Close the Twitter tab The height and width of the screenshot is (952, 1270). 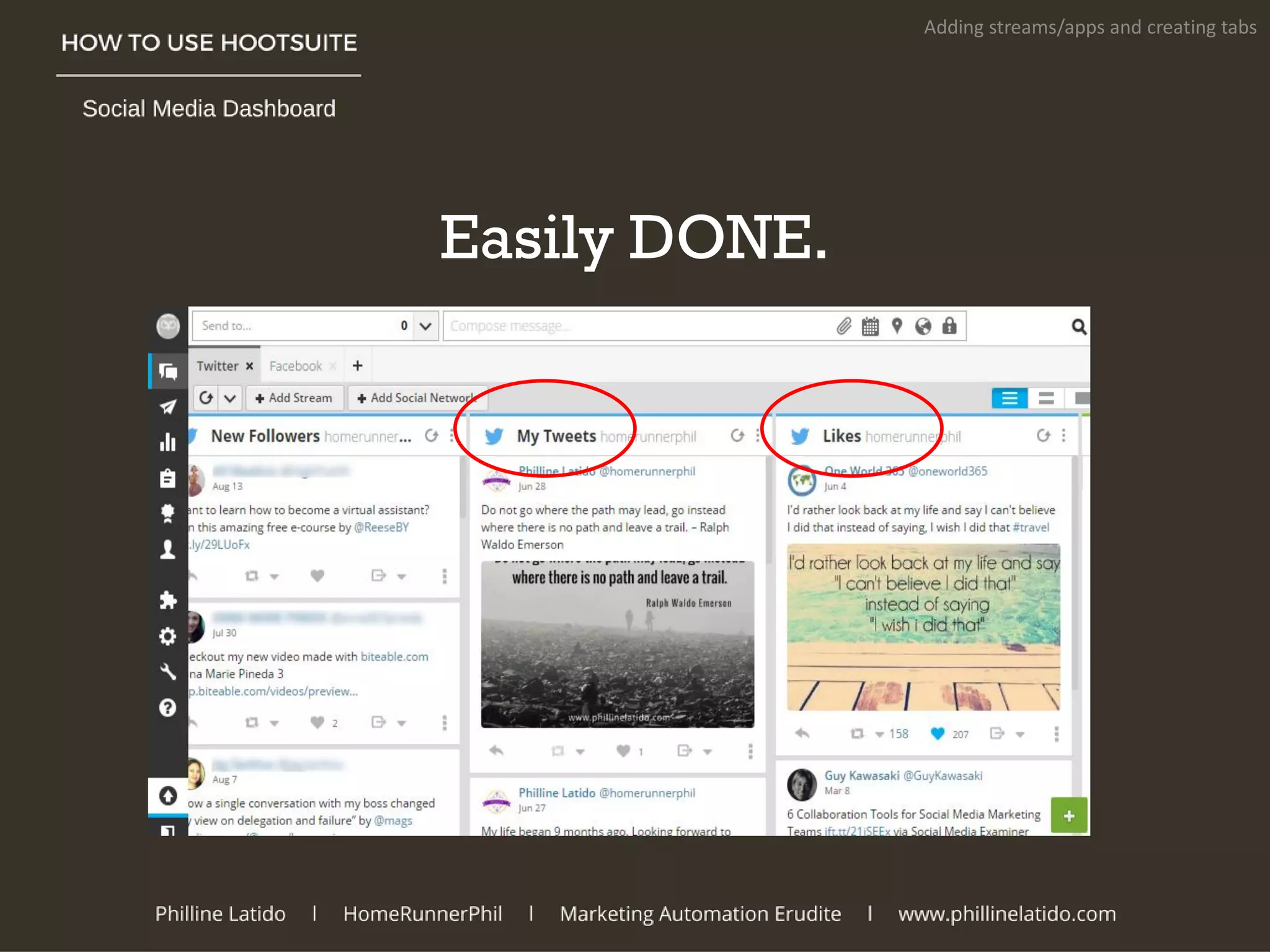pyautogui.click(x=249, y=366)
